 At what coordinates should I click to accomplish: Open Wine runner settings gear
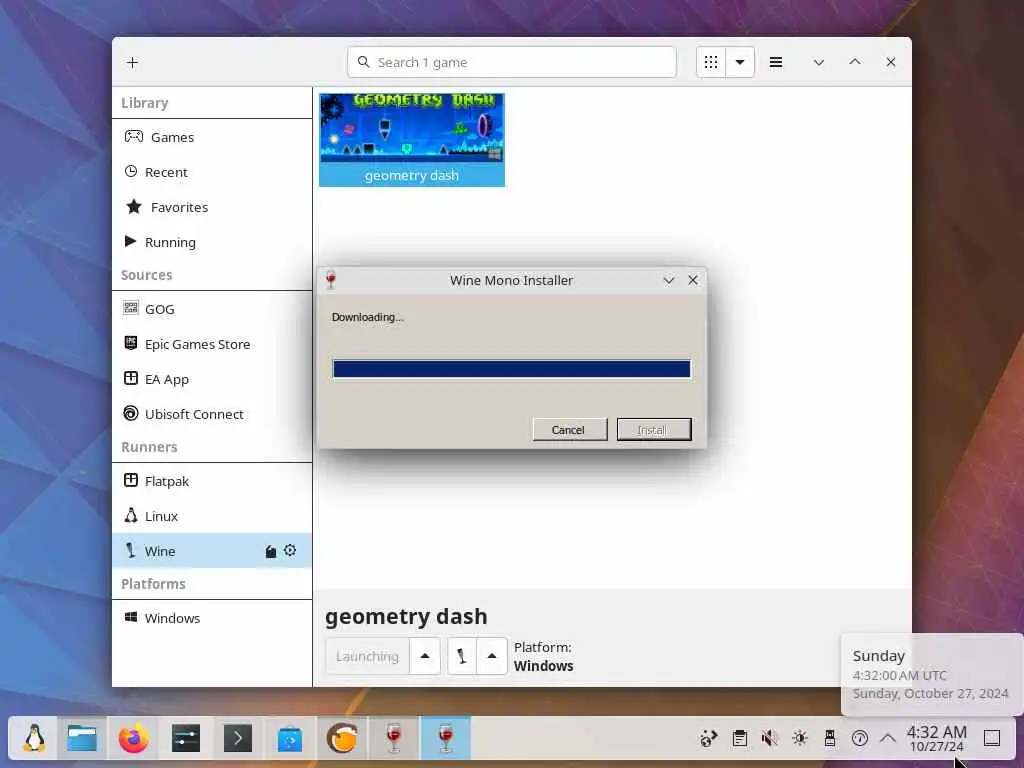pyautogui.click(x=290, y=551)
